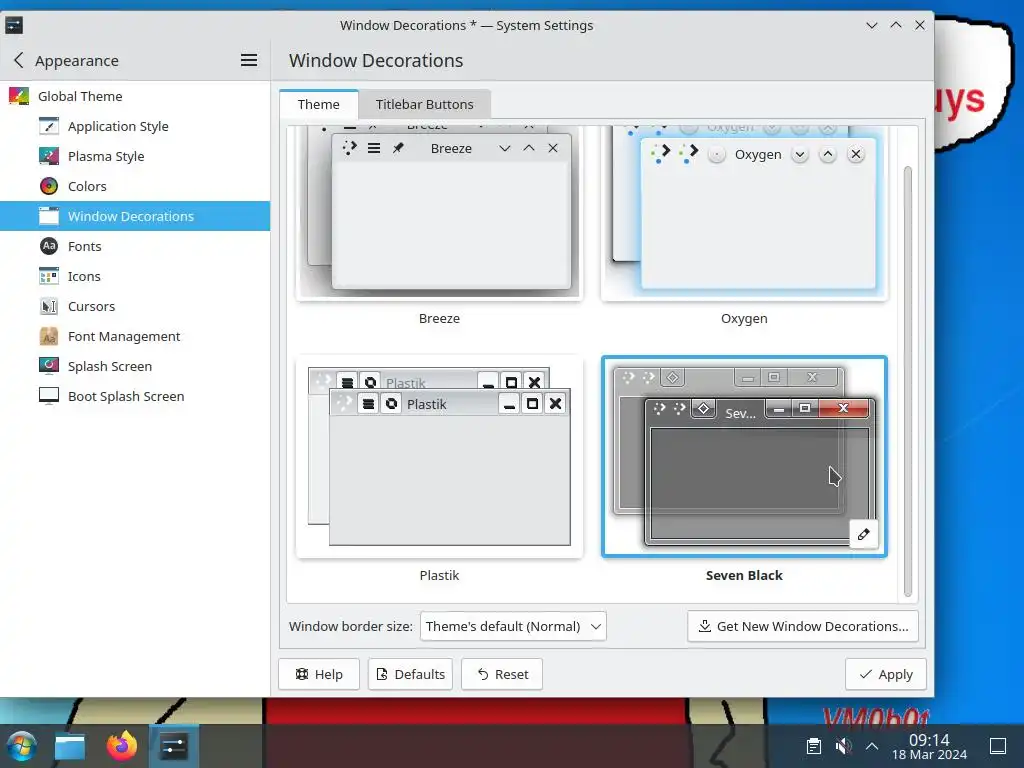This screenshot has width=1024, height=768.
Task: Select Window Decorations in the sidebar
Action: 135,216
